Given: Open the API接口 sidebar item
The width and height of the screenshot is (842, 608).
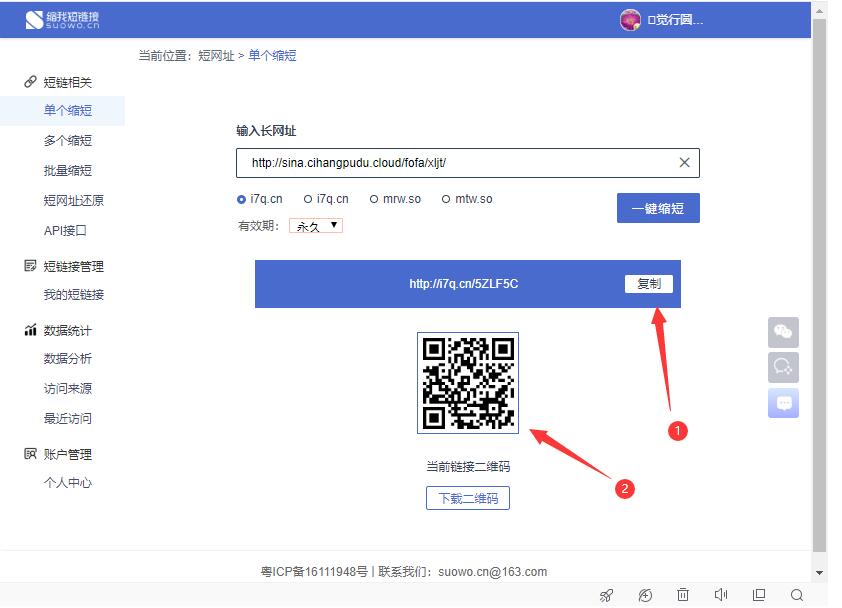Looking at the screenshot, I should 65,231.
